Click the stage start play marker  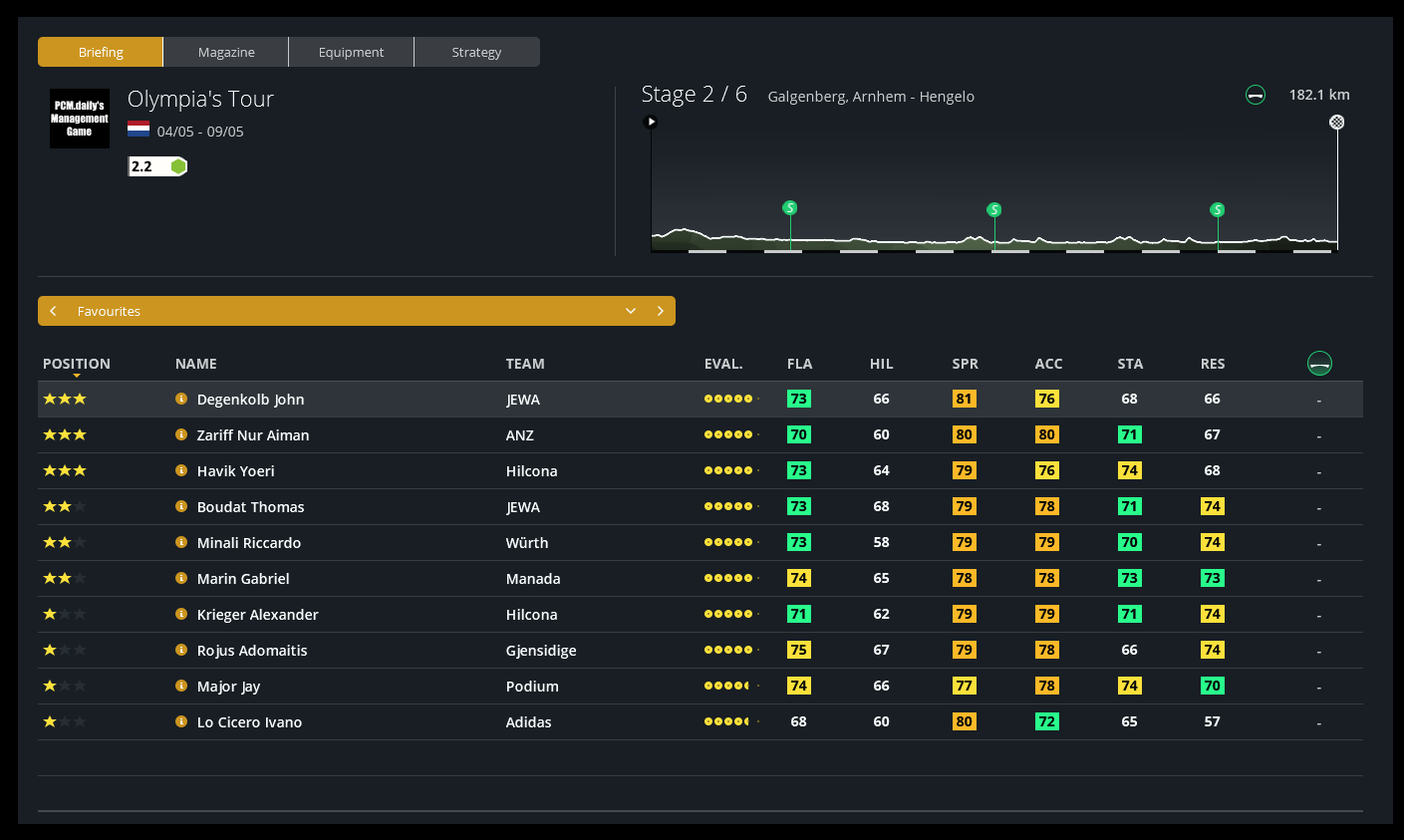pos(651,122)
